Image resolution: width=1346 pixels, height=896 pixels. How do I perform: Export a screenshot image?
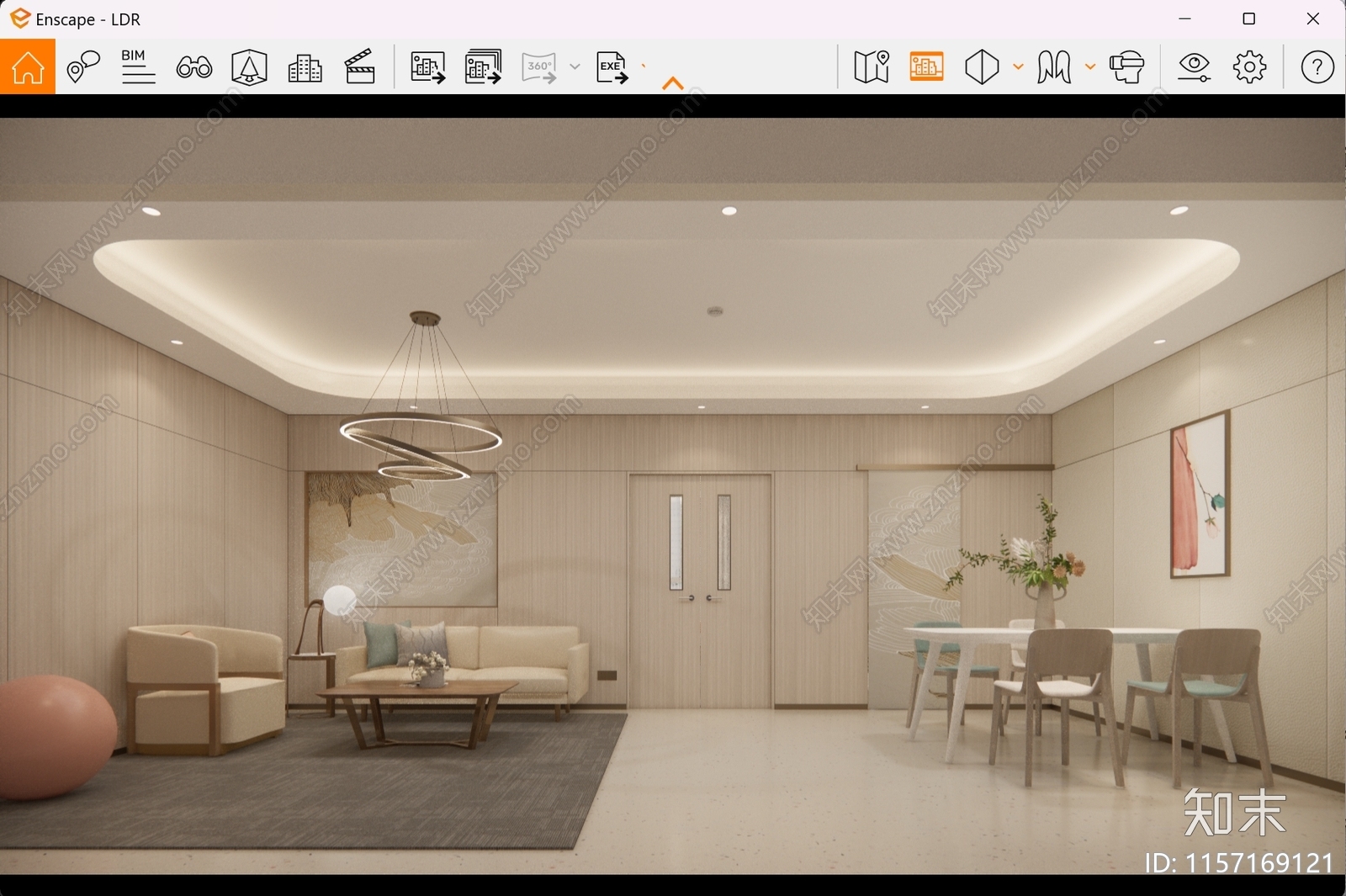click(x=427, y=66)
